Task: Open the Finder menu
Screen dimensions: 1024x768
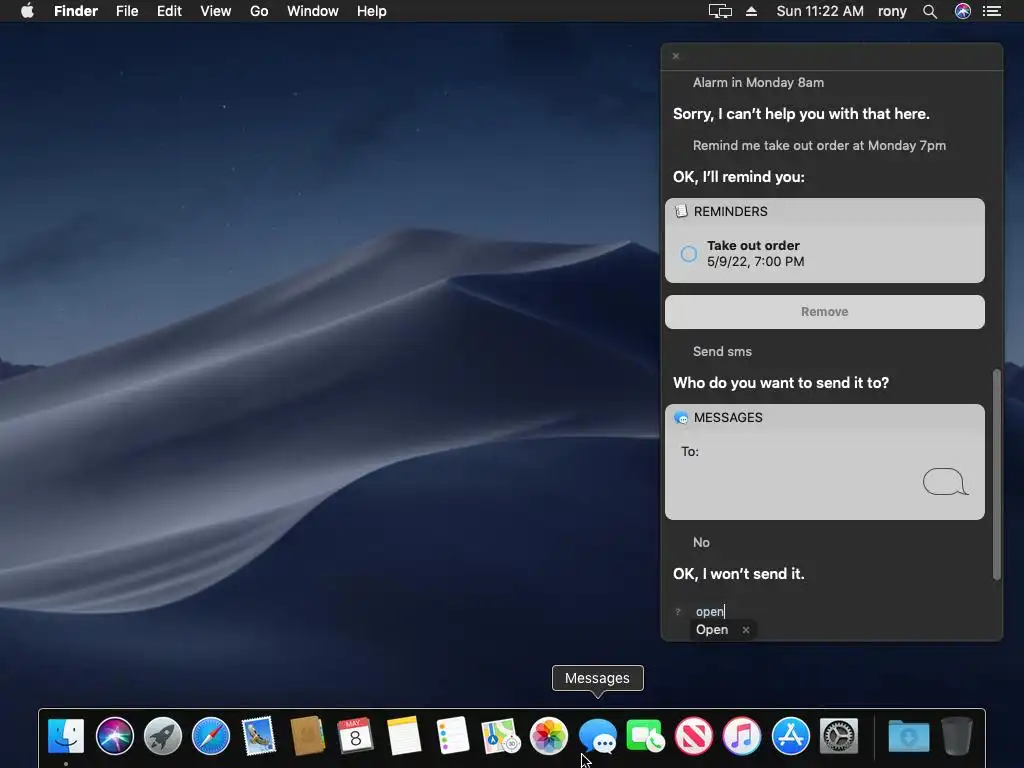Action: (x=76, y=11)
